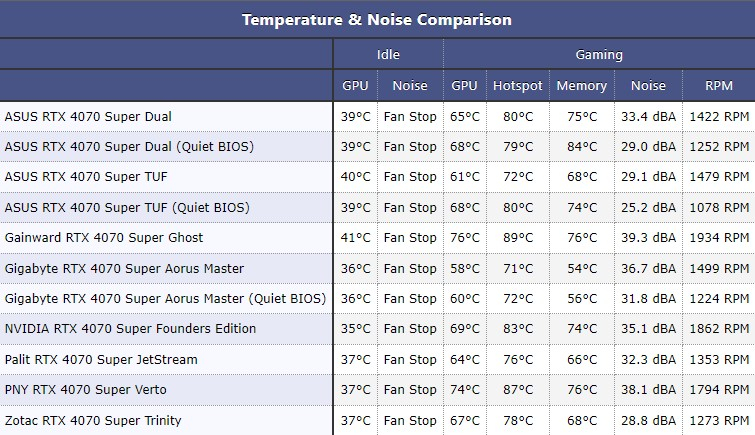The height and width of the screenshot is (435, 755).
Task: Click the 1934 RPM cell
Action: (x=718, y=238)
